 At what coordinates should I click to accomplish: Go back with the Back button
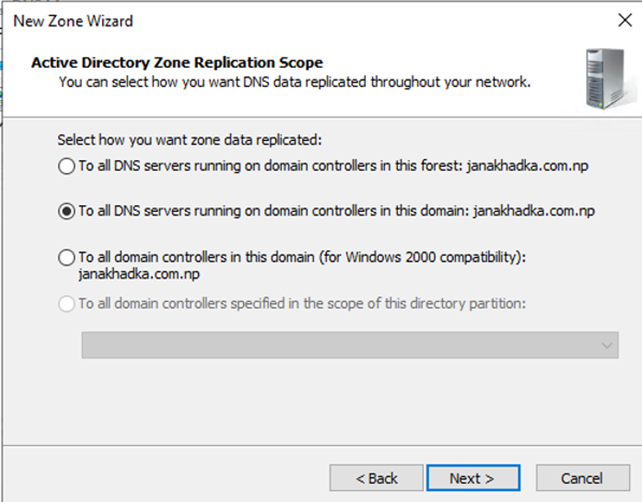376,478
